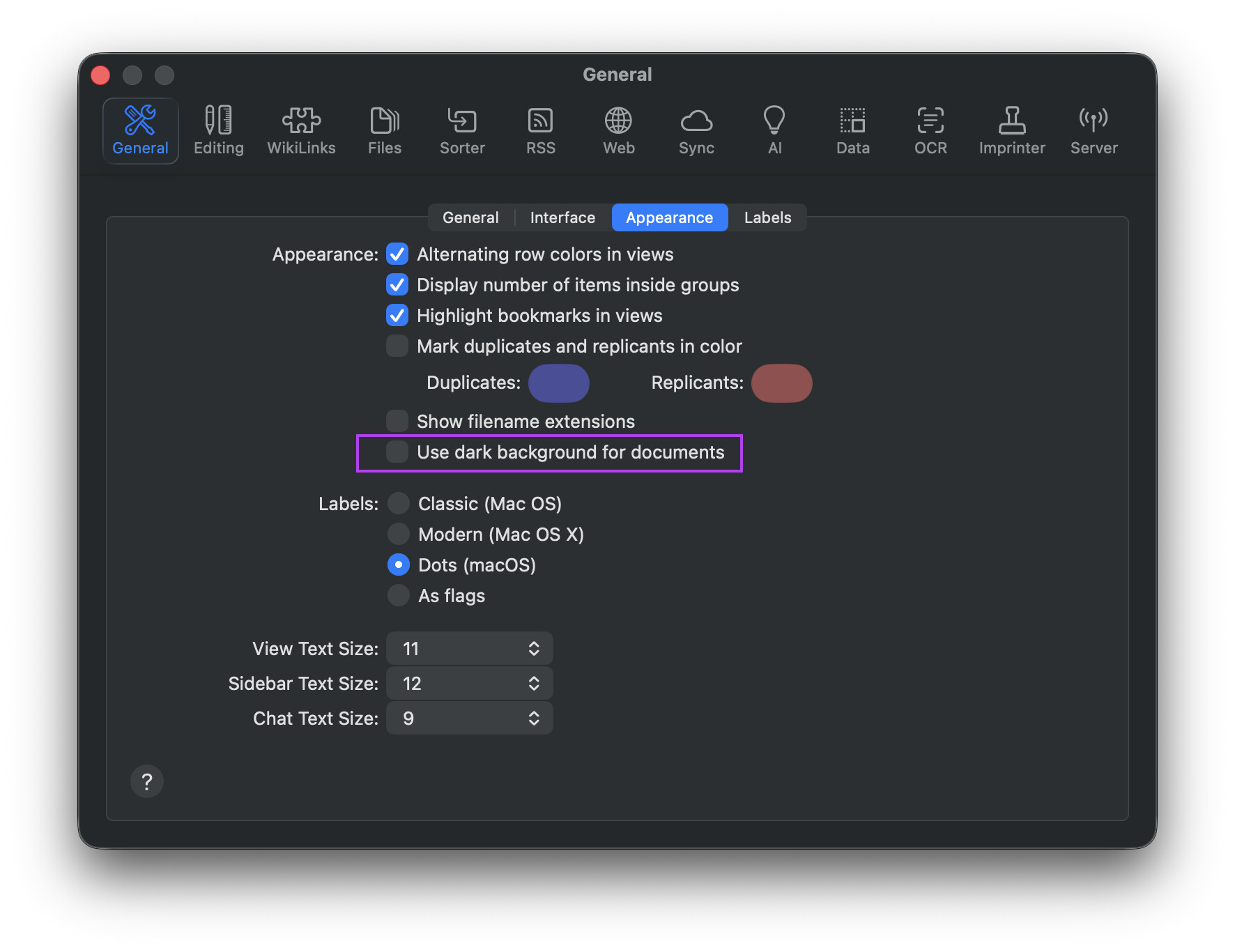1235x952 pixels.
Task: Switch to the Interface tab
Action: click(x=562, y=217)
